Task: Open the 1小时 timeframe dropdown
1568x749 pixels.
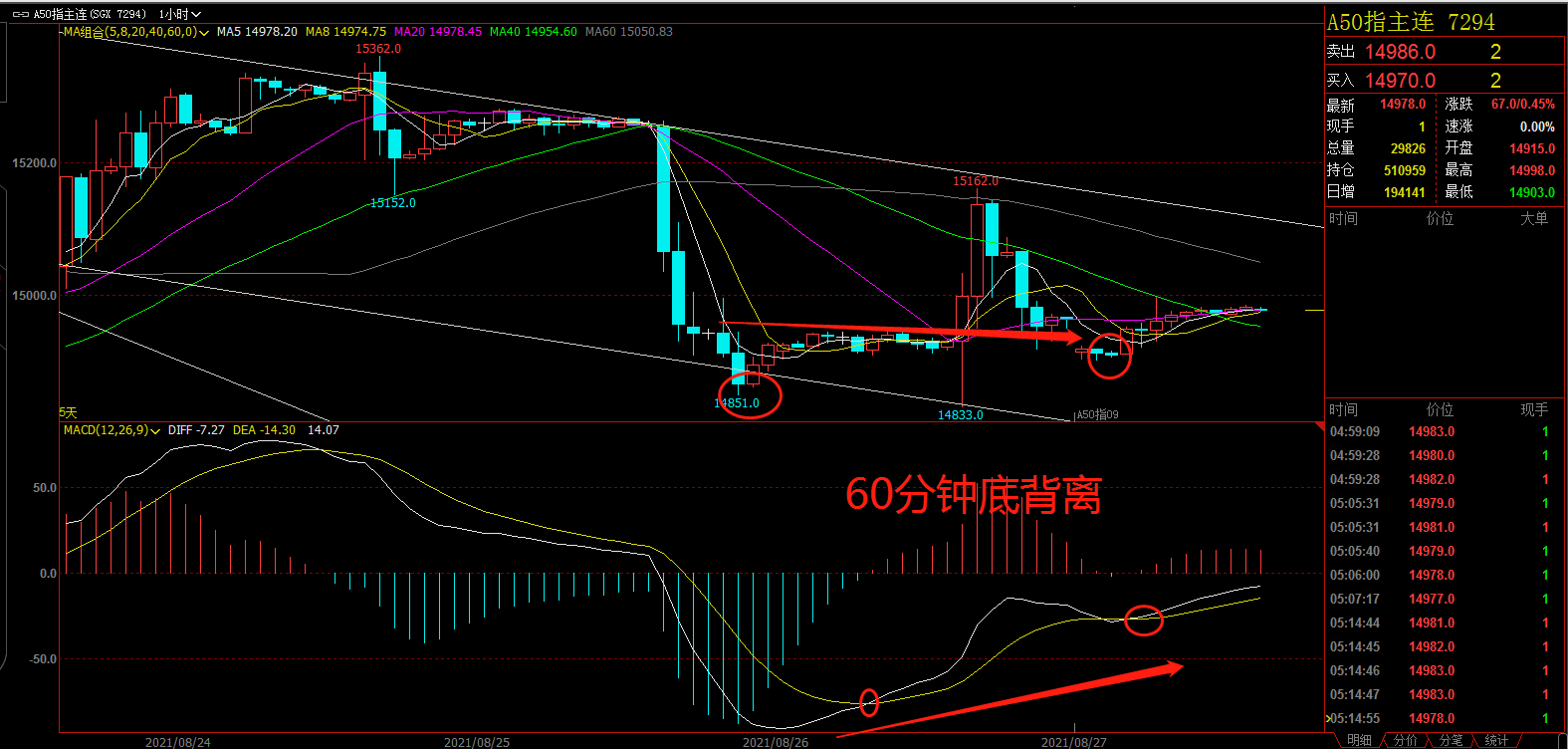Action: (x=180, y=14)
